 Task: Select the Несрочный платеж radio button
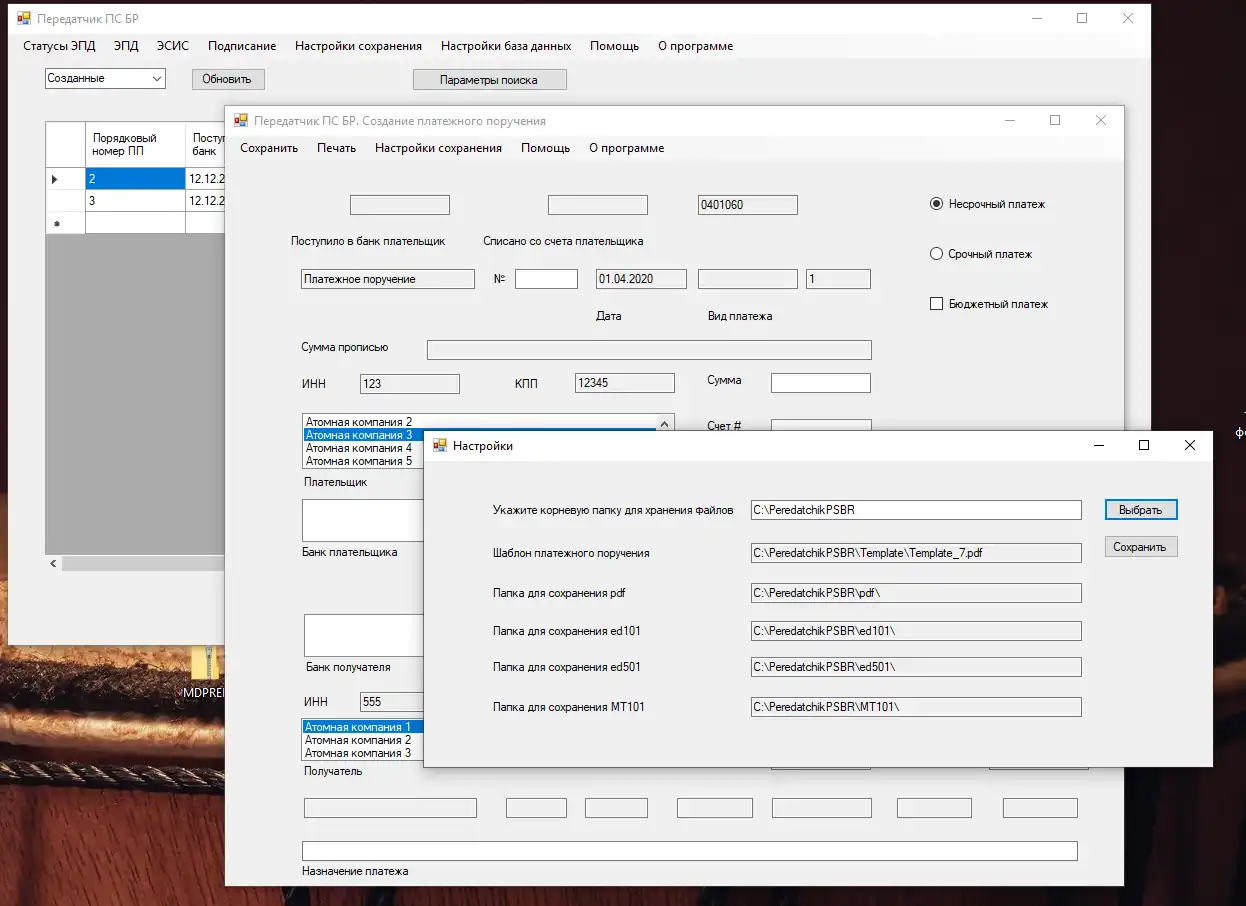(x=937, y=204)
